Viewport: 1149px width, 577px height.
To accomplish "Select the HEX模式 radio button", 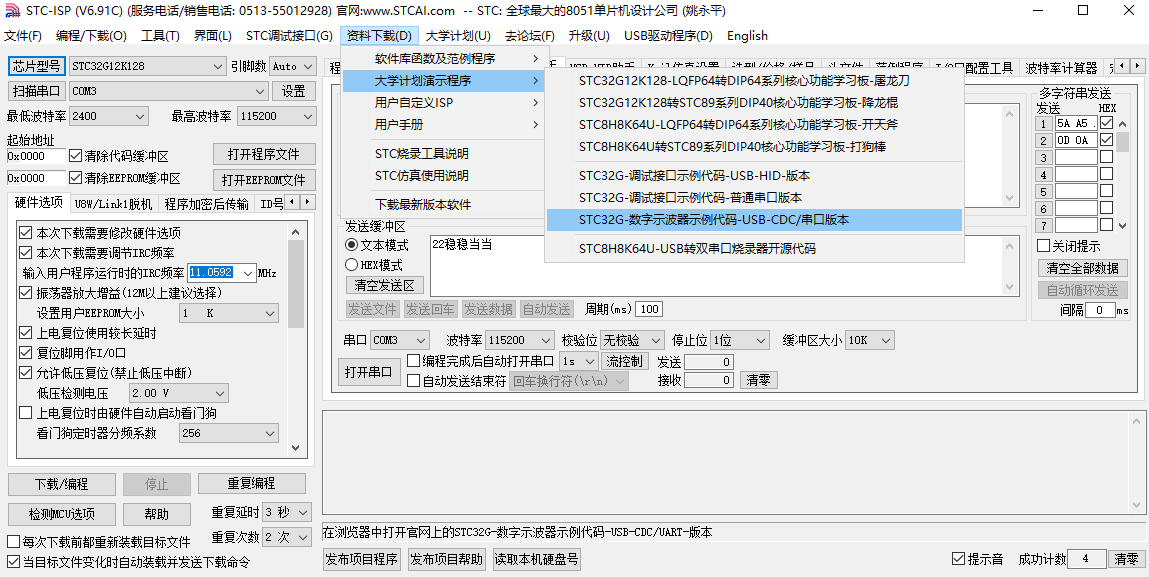I will 352,265.
